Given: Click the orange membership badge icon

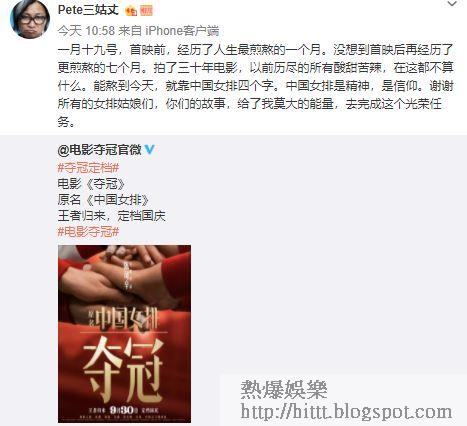Looking at the screenshot, I should (x=131, y=11).
